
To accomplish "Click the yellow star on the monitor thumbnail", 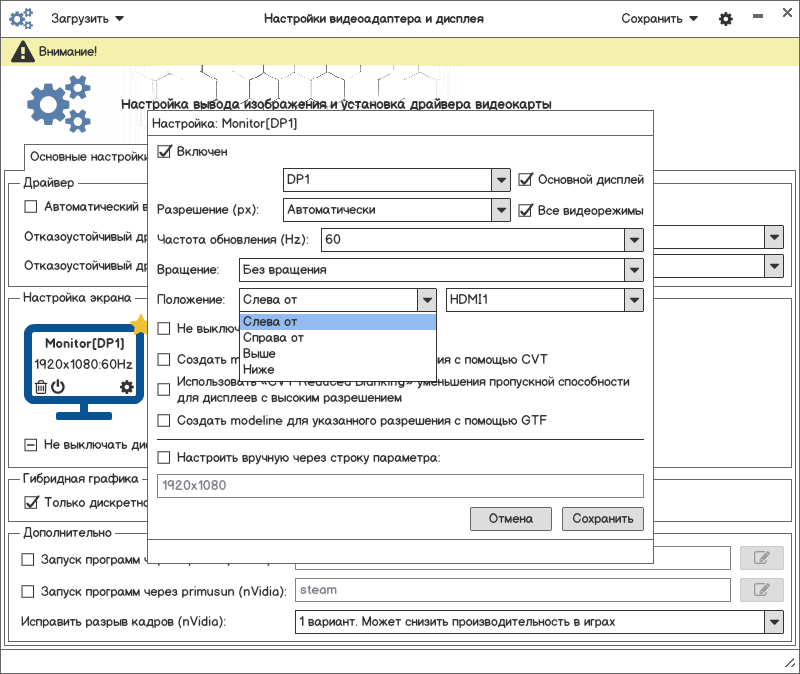I will [x=140, y=324].
